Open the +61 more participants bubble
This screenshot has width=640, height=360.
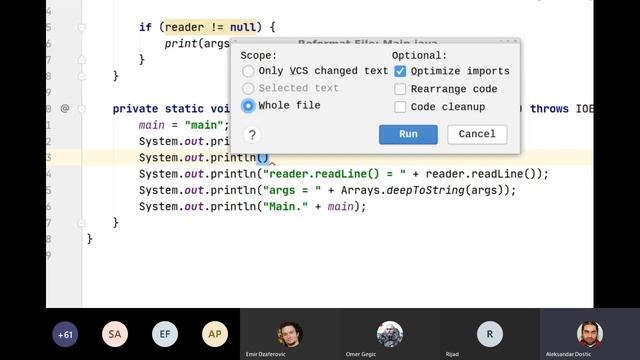65,334
